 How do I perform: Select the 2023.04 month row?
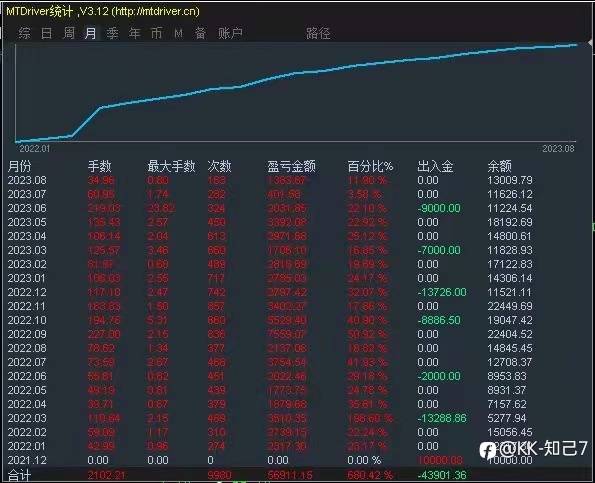[270, 236]
